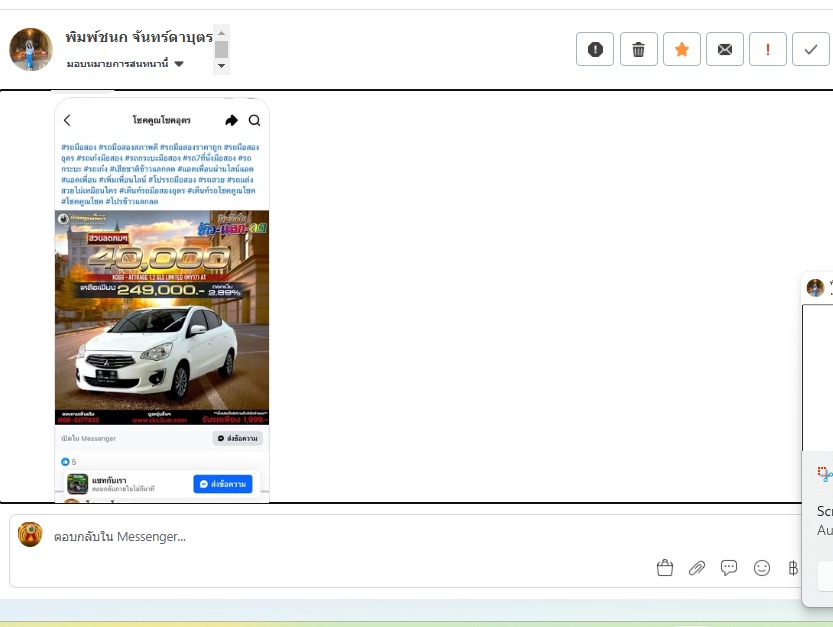Image resolution: width=833 pixels, height=627 pixels.
Task: Click small avatar in right-side popup
Action: coord(815,287)
